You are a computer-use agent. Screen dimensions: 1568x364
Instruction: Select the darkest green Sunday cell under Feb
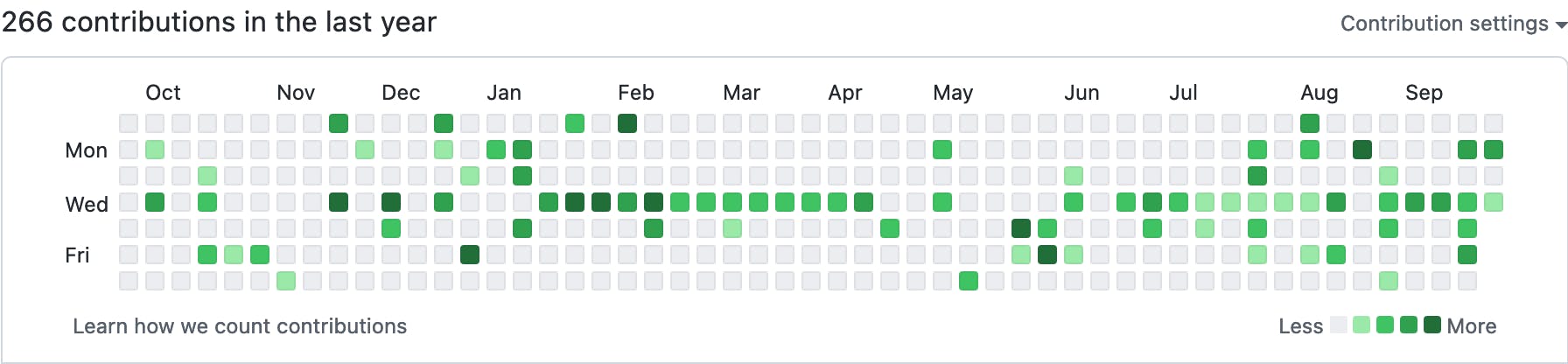click(x=627, y=123)
